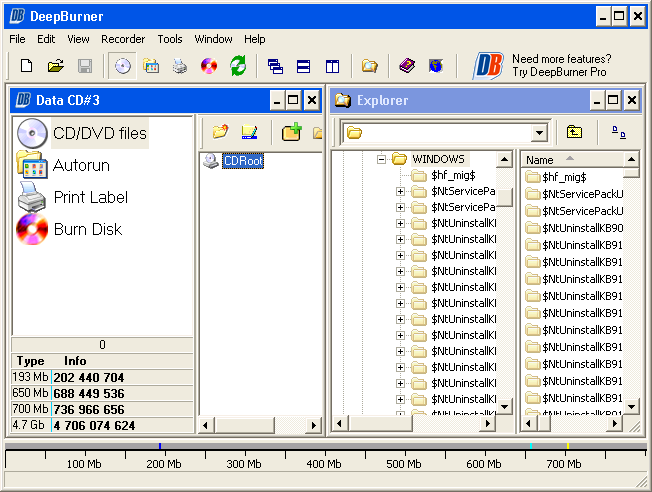This screenshot has width=652, height=492.
Task: Expand the first $NtUninstallK tree node
Action: 400,223
